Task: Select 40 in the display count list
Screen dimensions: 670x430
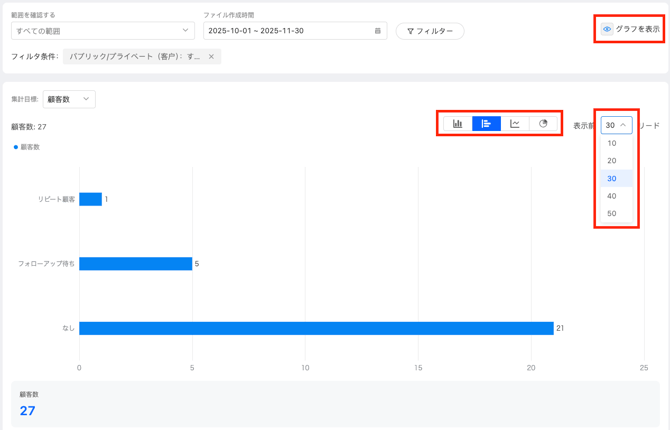Action: tap(612, 196)
